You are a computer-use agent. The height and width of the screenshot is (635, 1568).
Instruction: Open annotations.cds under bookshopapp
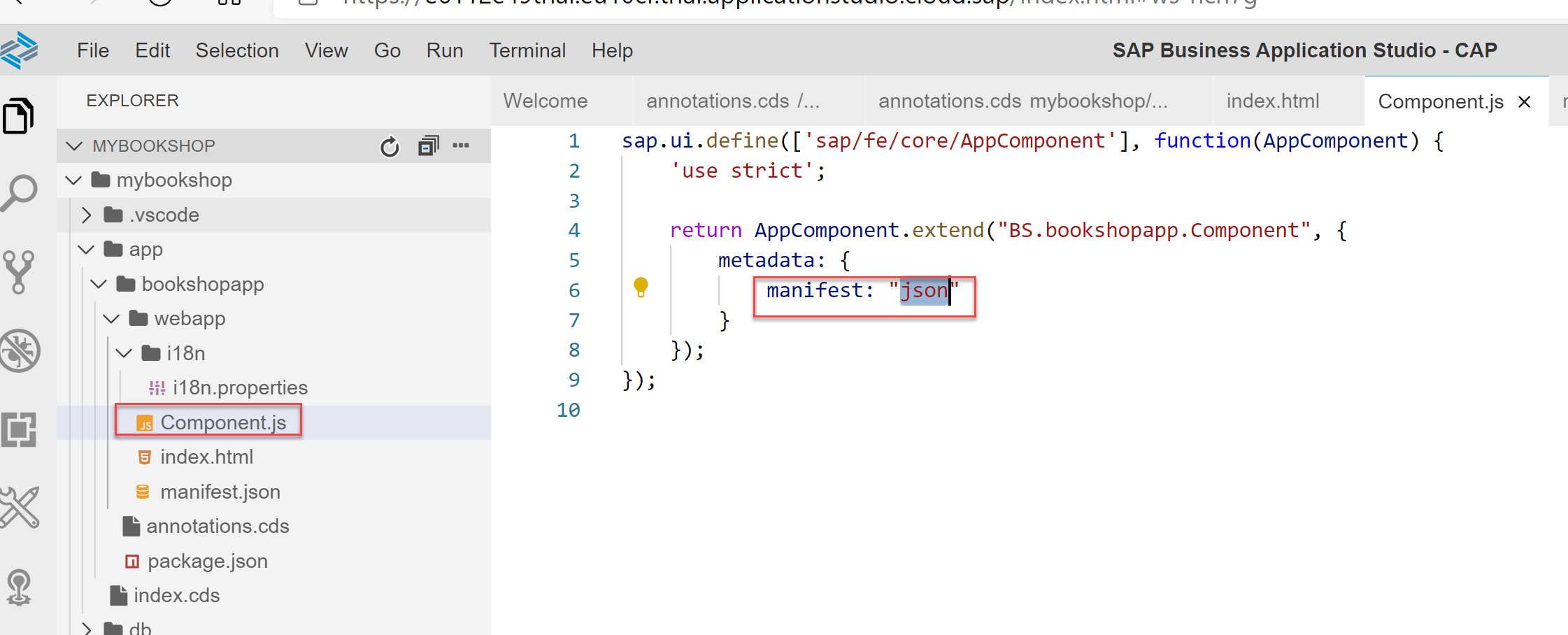coord(218,527)
